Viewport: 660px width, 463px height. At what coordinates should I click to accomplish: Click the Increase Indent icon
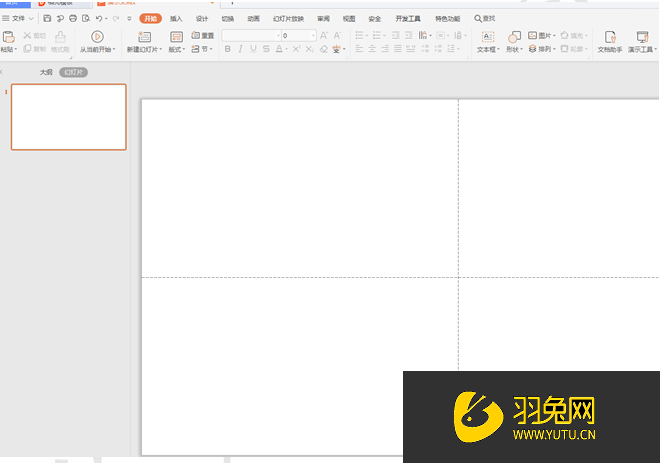(409, 35)
